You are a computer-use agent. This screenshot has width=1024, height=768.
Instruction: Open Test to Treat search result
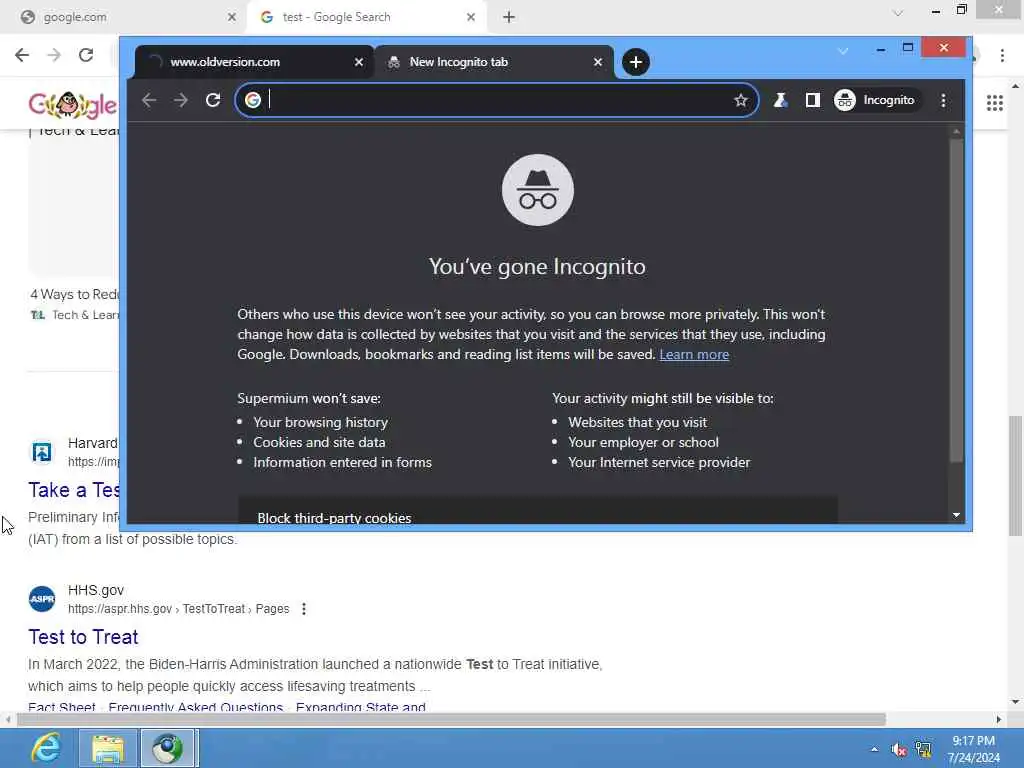point(83,637)
